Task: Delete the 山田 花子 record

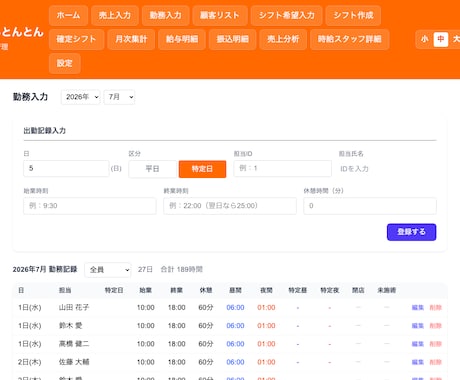Action: click(435, 308)
